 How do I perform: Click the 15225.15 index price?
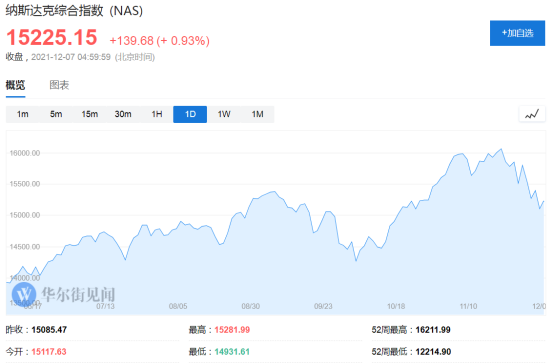[51, 37]
